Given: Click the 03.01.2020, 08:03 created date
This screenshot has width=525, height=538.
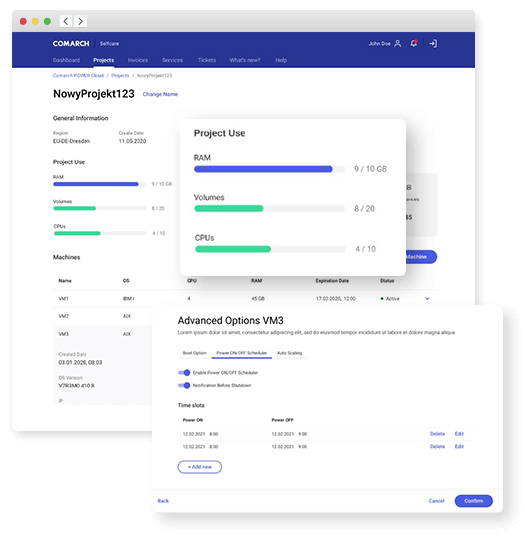Looking at the screenshot, I should [80, 362].
